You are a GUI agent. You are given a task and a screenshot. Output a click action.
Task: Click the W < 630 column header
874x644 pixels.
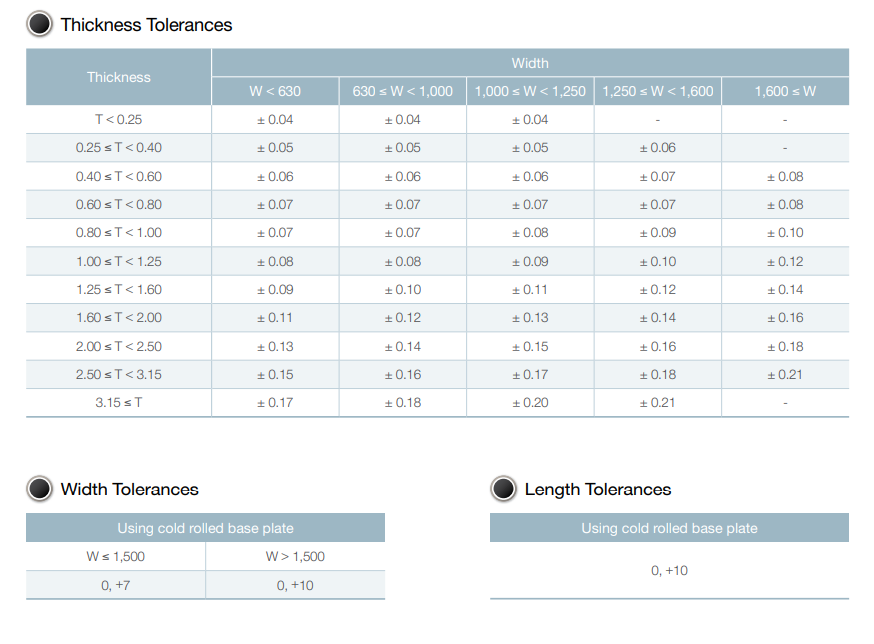pos(275,91)
